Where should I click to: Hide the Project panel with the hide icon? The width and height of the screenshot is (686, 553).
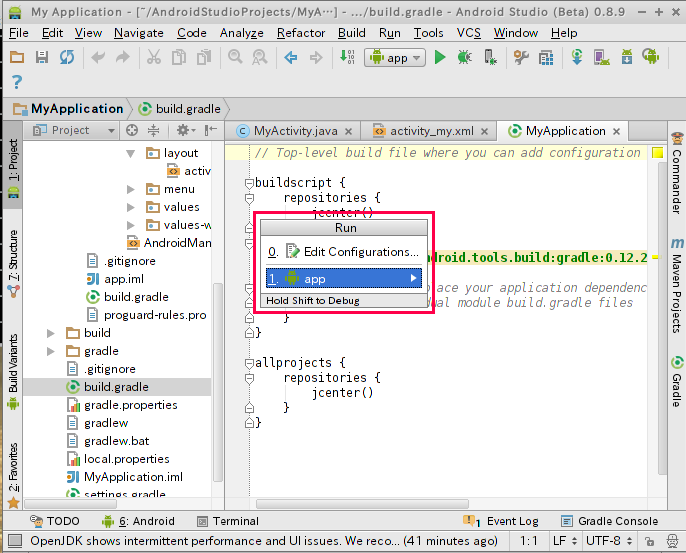click(211, 130)
